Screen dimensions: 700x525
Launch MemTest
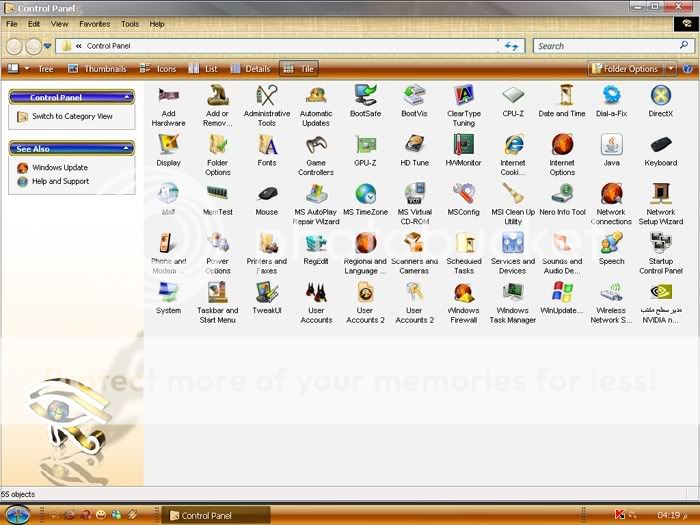point(217,200)
